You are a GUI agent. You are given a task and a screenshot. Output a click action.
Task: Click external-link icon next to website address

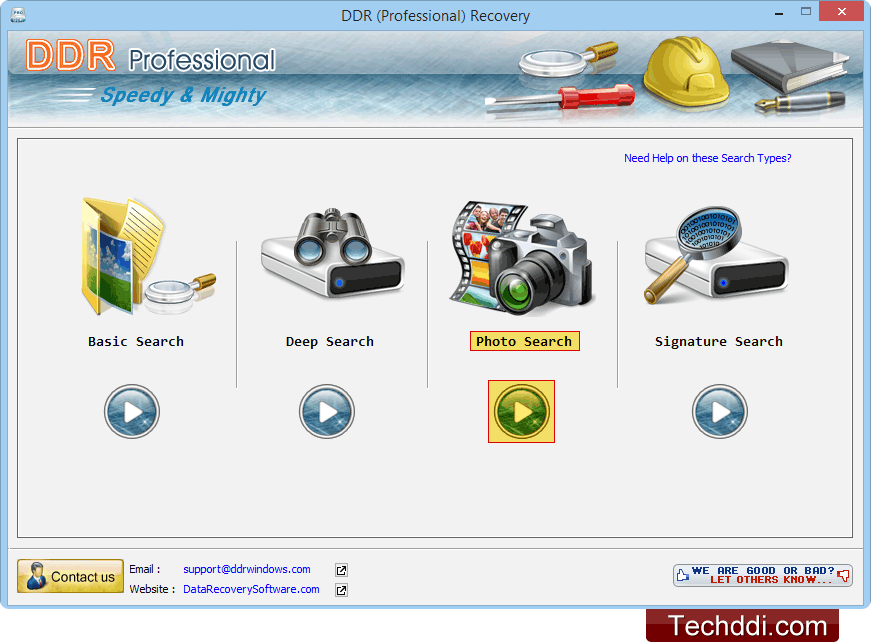pyautogui.click(x=342, y=590)
